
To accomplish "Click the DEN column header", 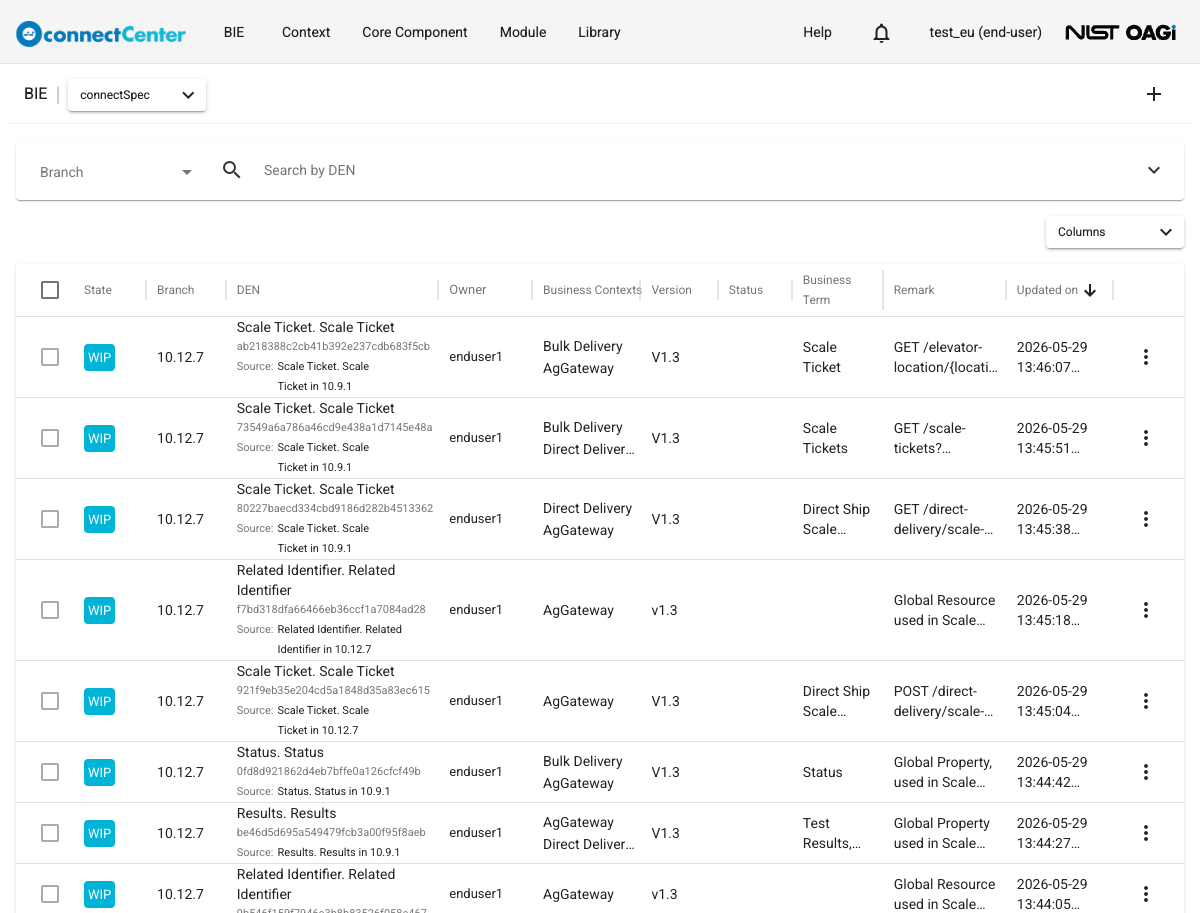I will pos(248,290).
